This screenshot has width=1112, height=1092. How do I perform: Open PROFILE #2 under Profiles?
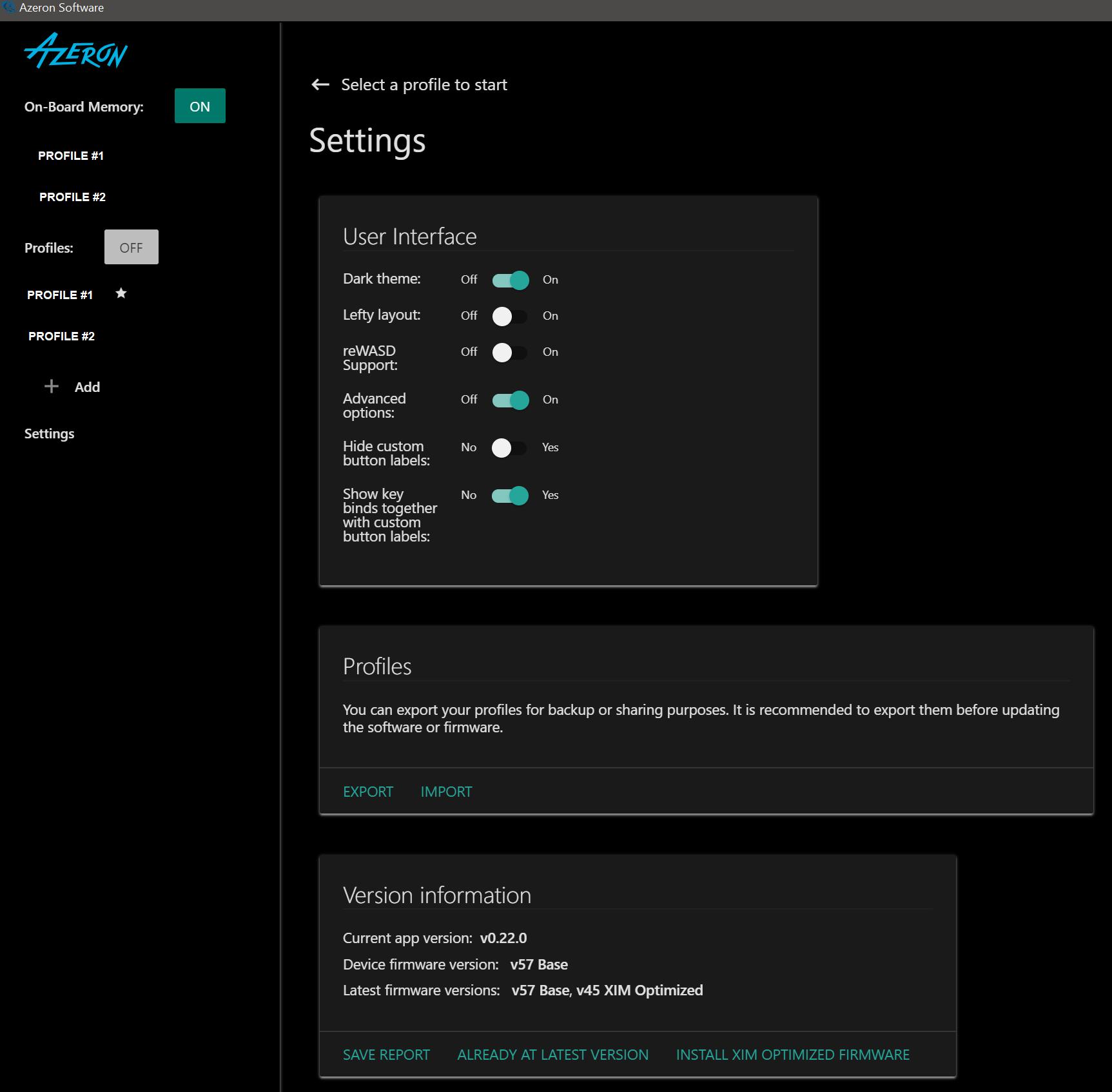[x=61, y=336]
